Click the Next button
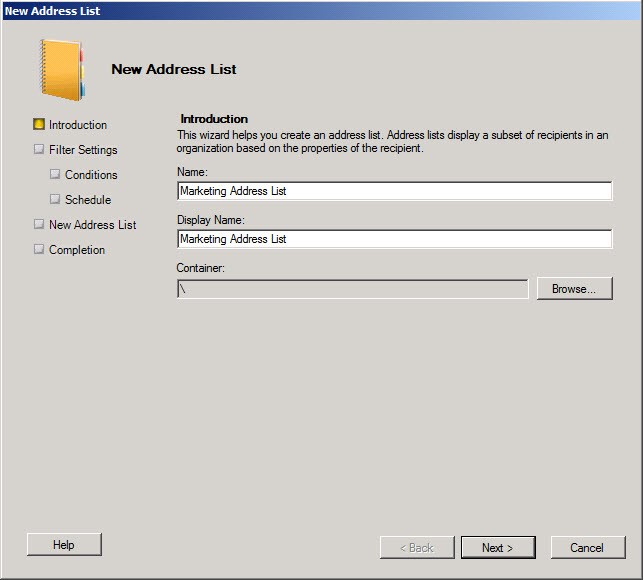Viewport: 644px width, 580px height. click(498, 547)
